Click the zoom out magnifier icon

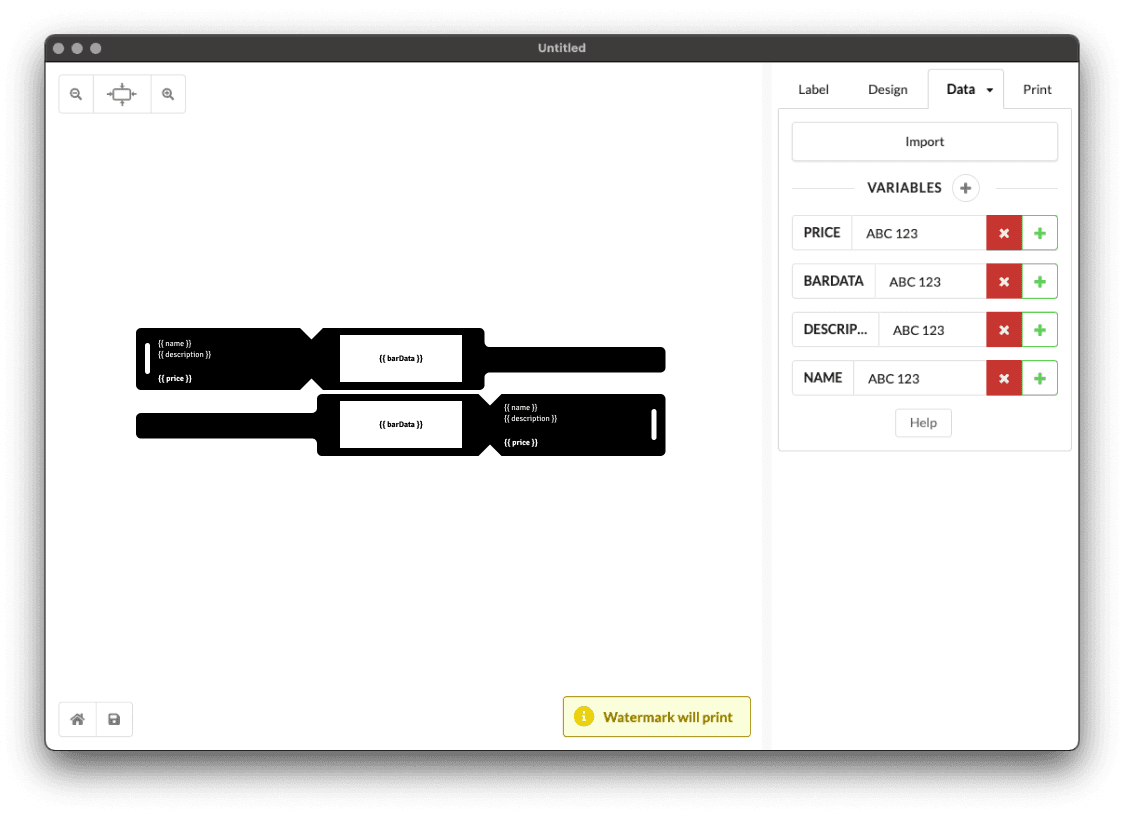tap(76, 94)
